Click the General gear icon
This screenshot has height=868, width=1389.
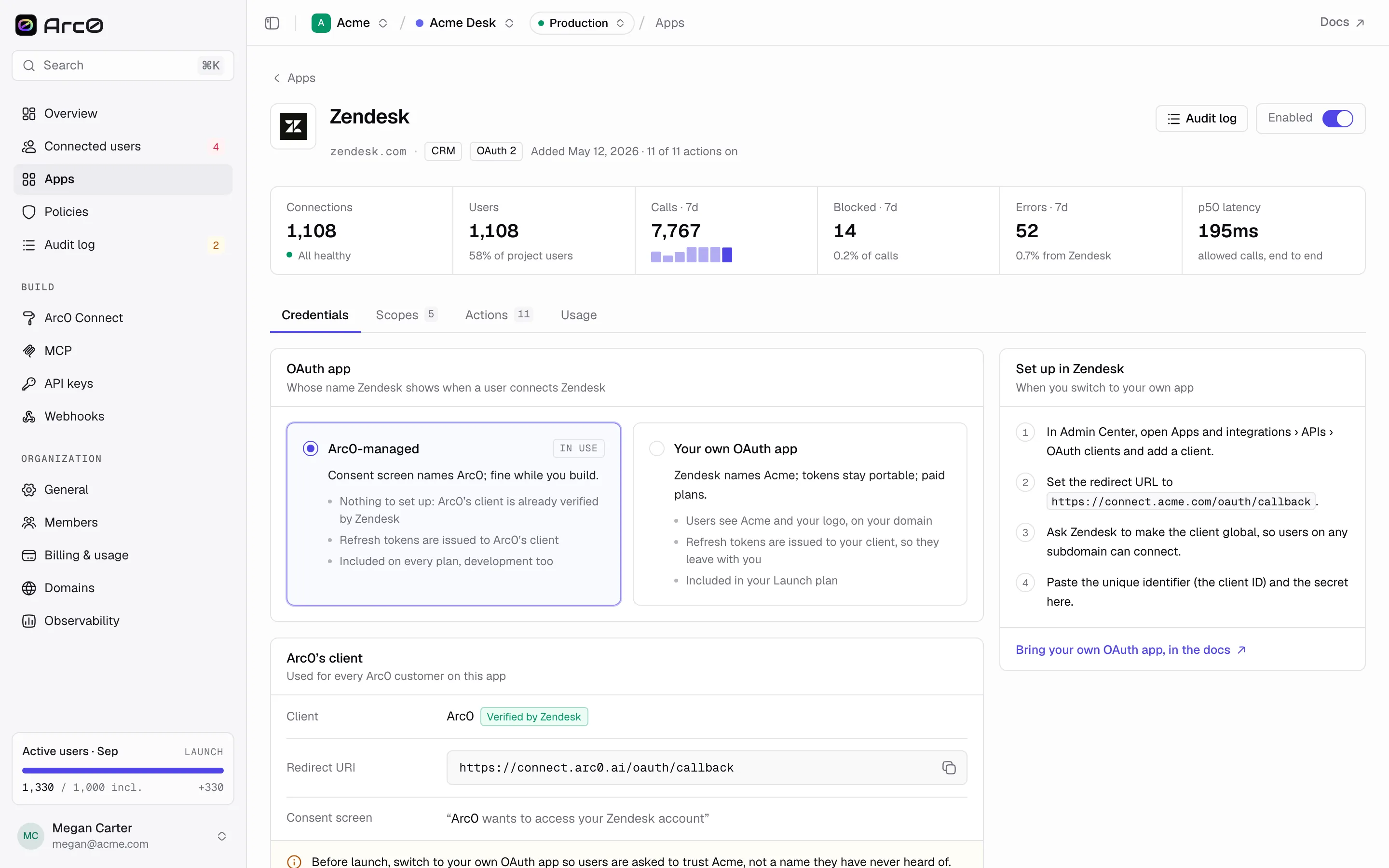[x=29, y=489]
